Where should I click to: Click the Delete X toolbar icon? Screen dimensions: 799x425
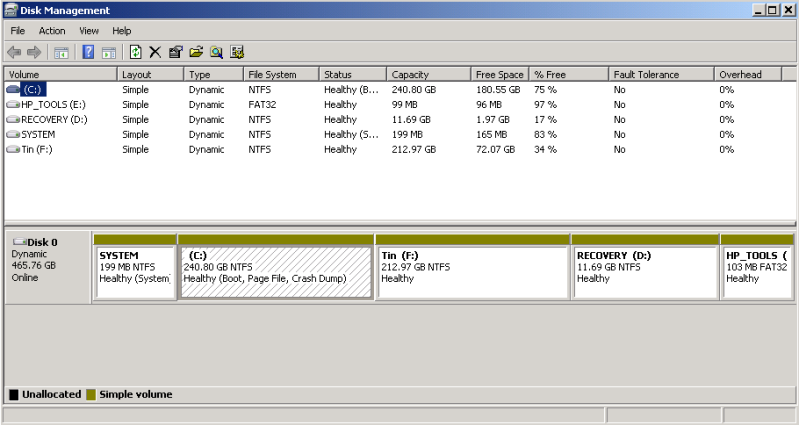point(155,52)
